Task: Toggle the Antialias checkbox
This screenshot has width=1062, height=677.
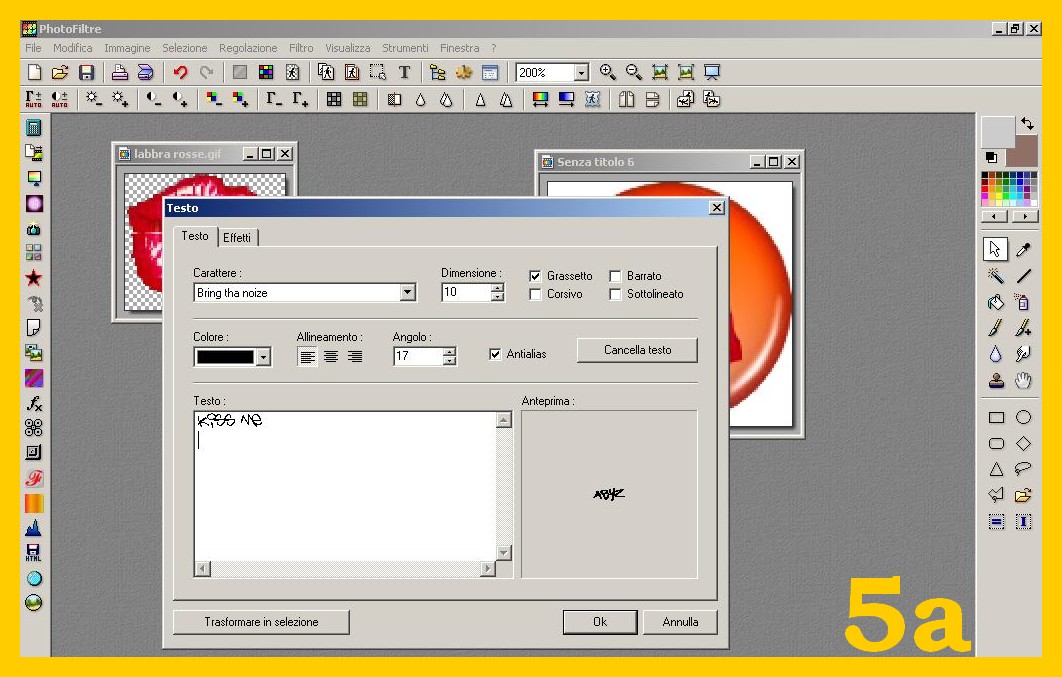Action: (495, 354)
